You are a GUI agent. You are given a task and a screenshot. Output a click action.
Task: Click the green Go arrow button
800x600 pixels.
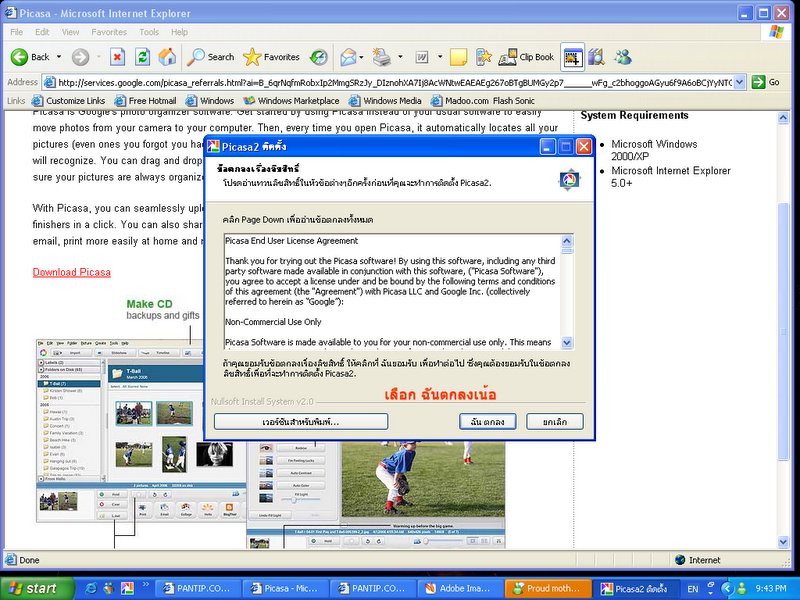[759, 82]
